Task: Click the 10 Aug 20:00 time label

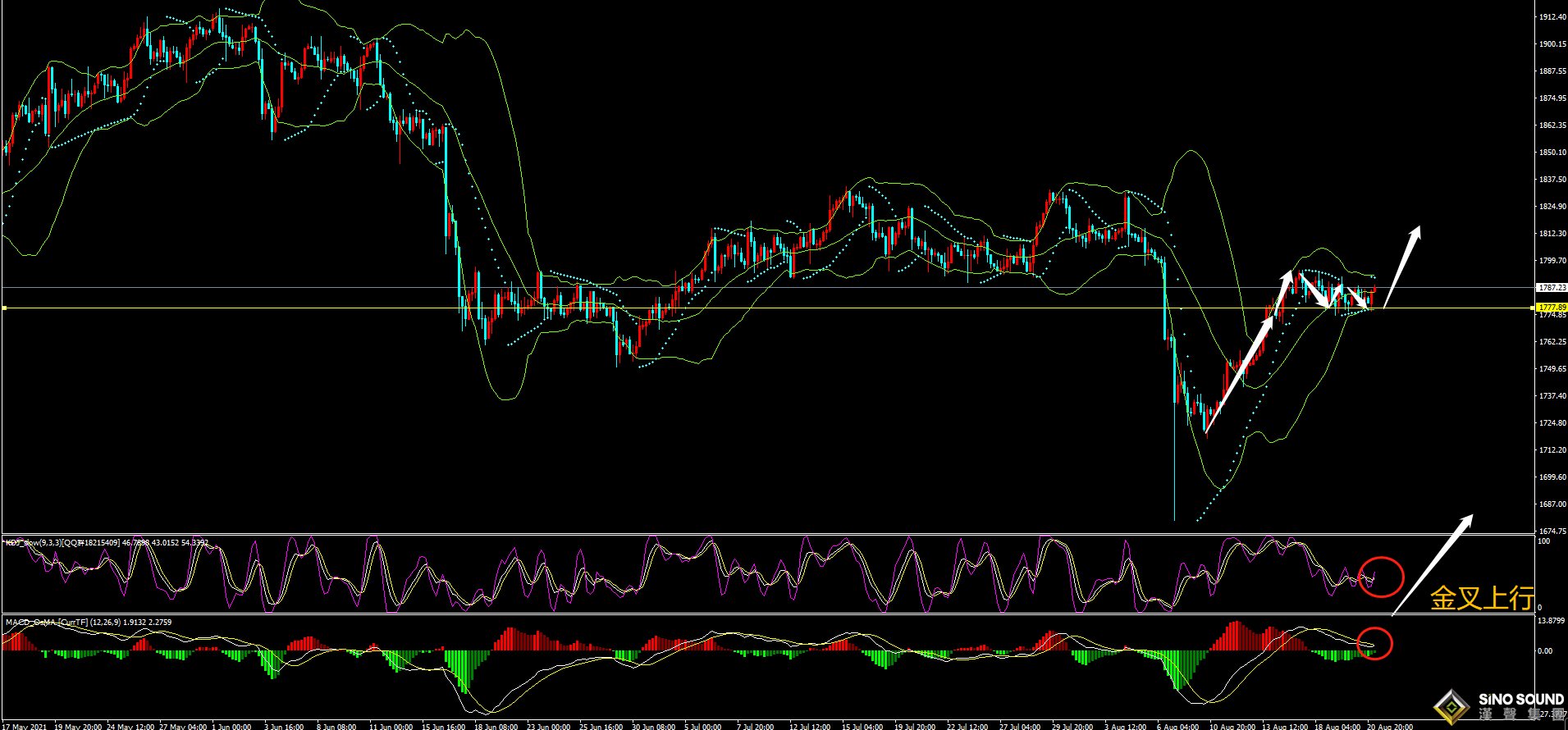Action: (x=1232, y=726)
